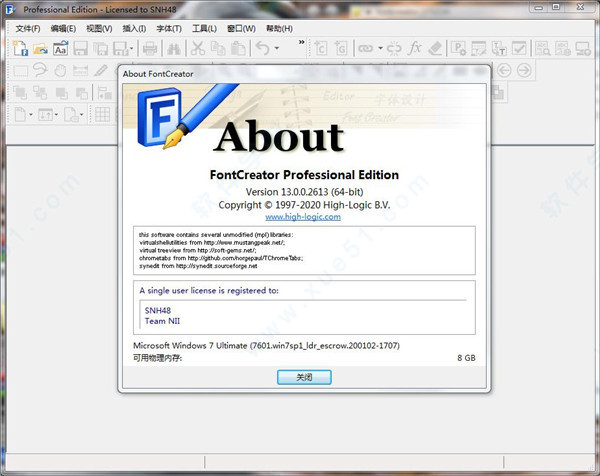
Task: Click the New Font icon
Action: 20,49
